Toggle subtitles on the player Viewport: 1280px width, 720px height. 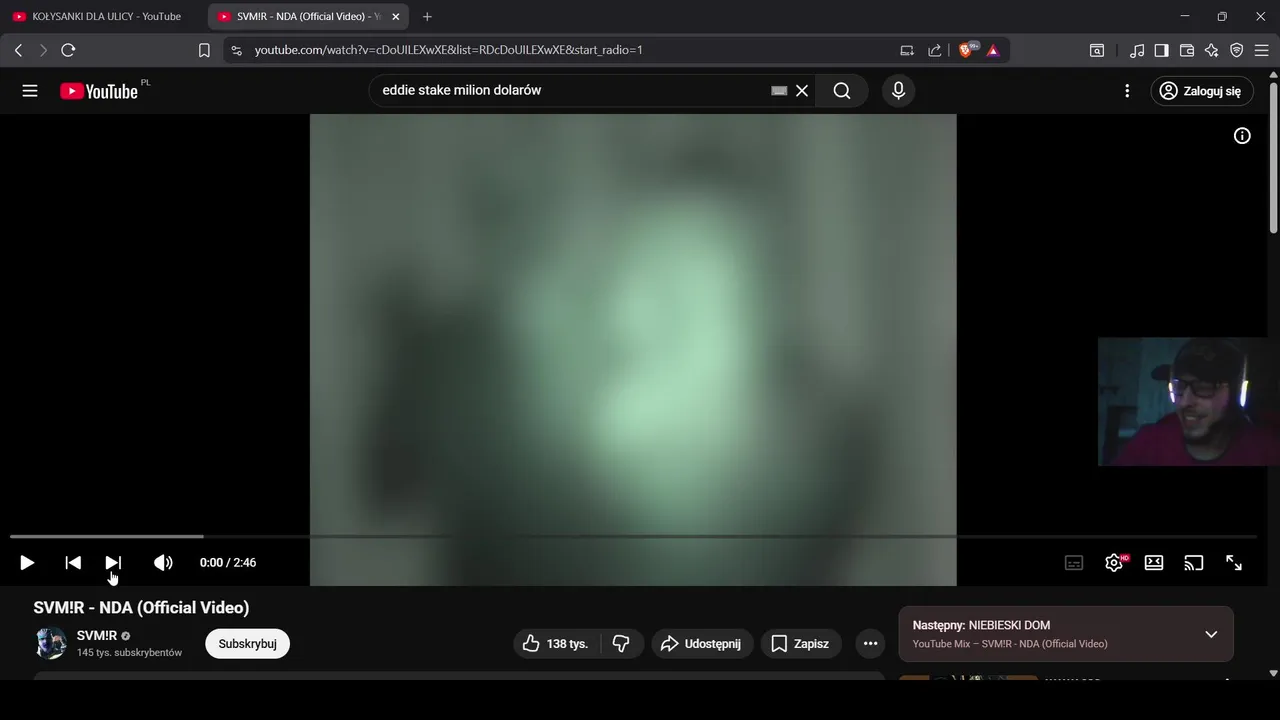click(x=1074, y=563)
